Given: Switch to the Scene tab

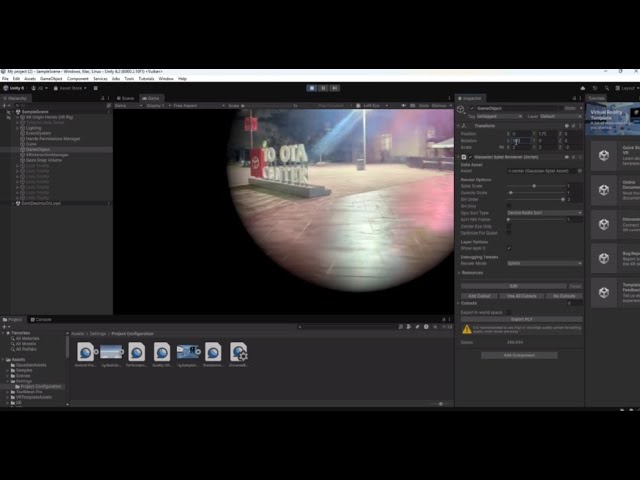Looking at the screenshot, I should point(125,98).
